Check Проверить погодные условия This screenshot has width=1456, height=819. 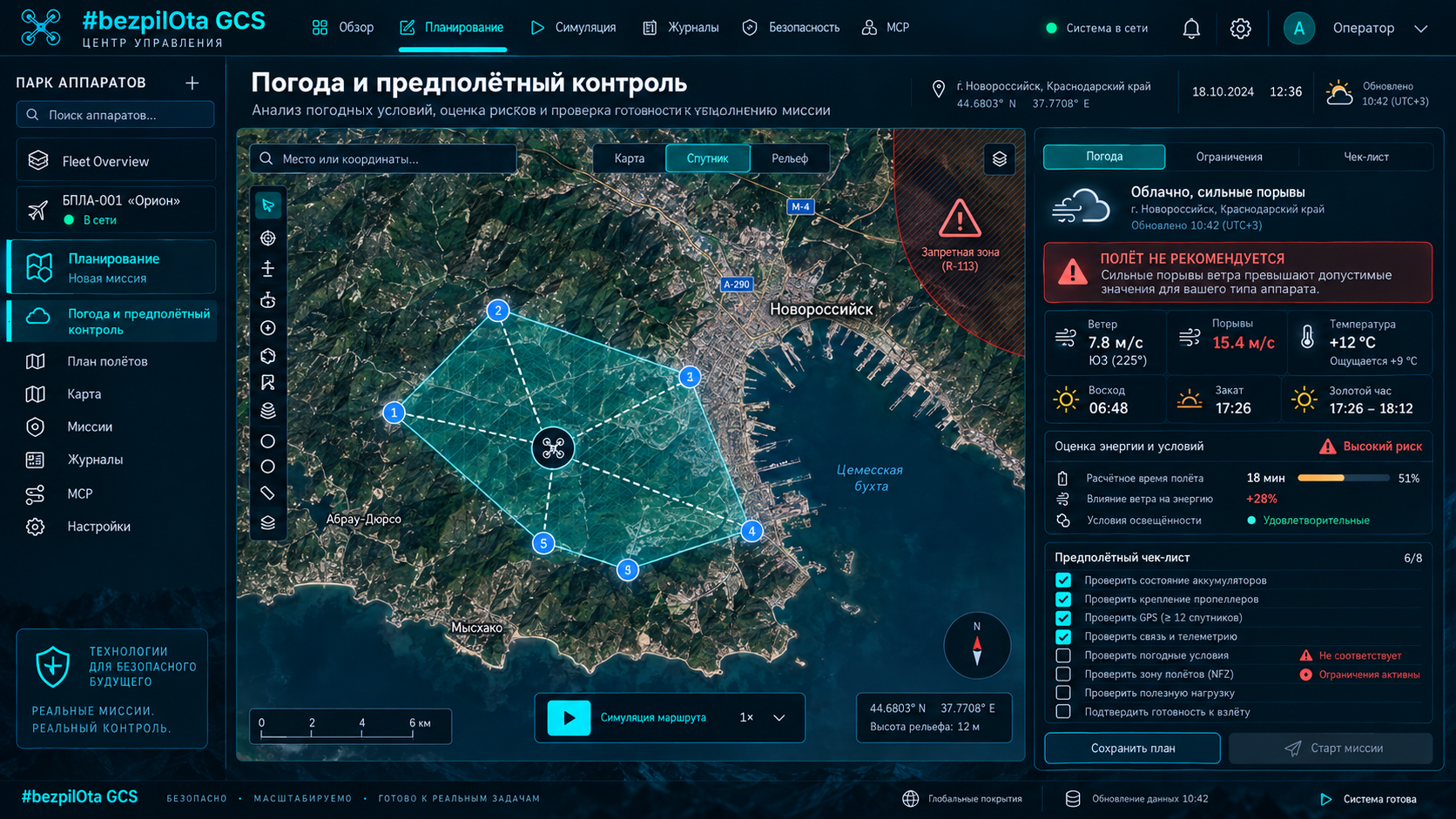tap(1063, 655)
